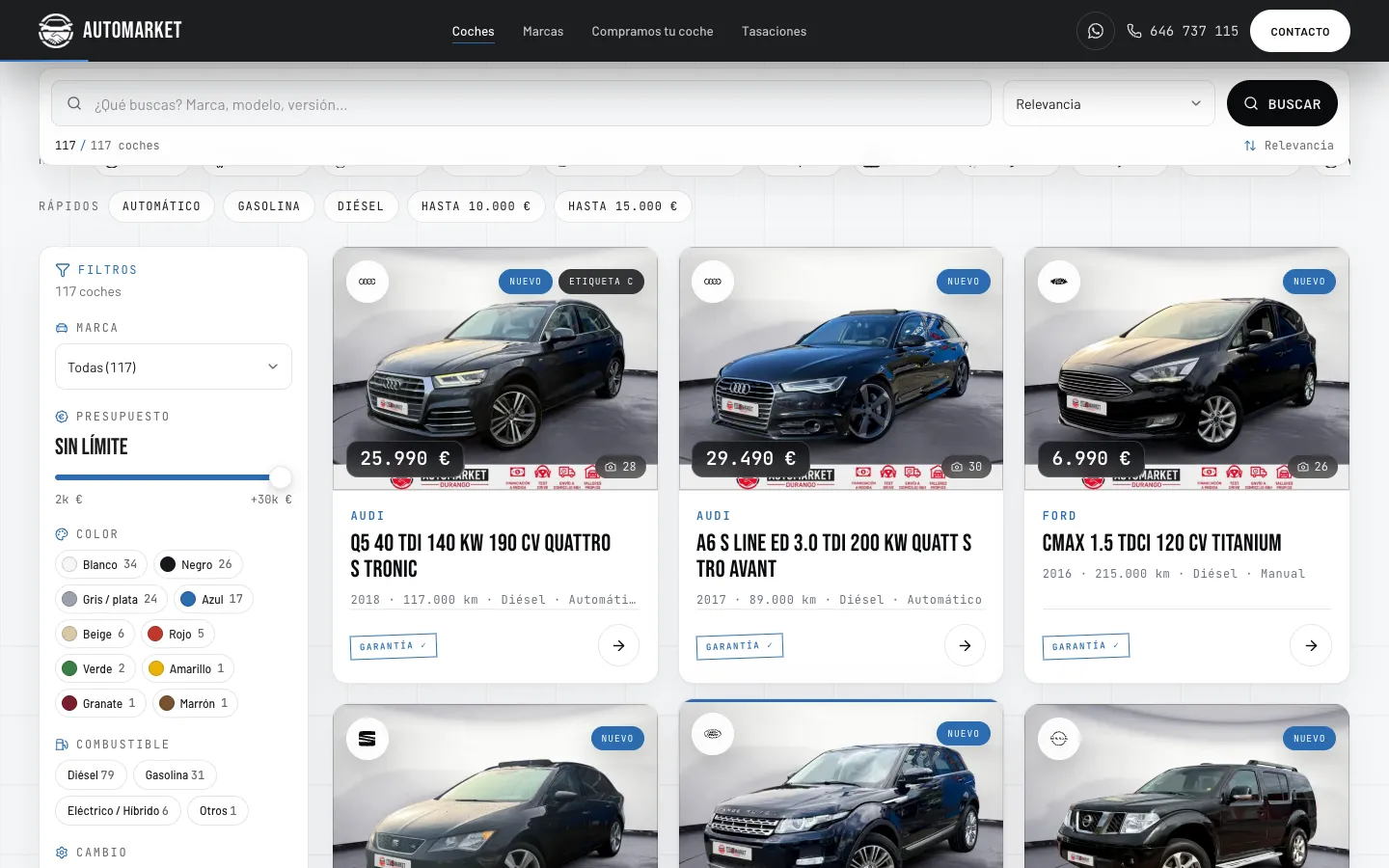Select the Negro color filter swatch
Viewport: 1389px width, 868px height.
coord(197,564)
